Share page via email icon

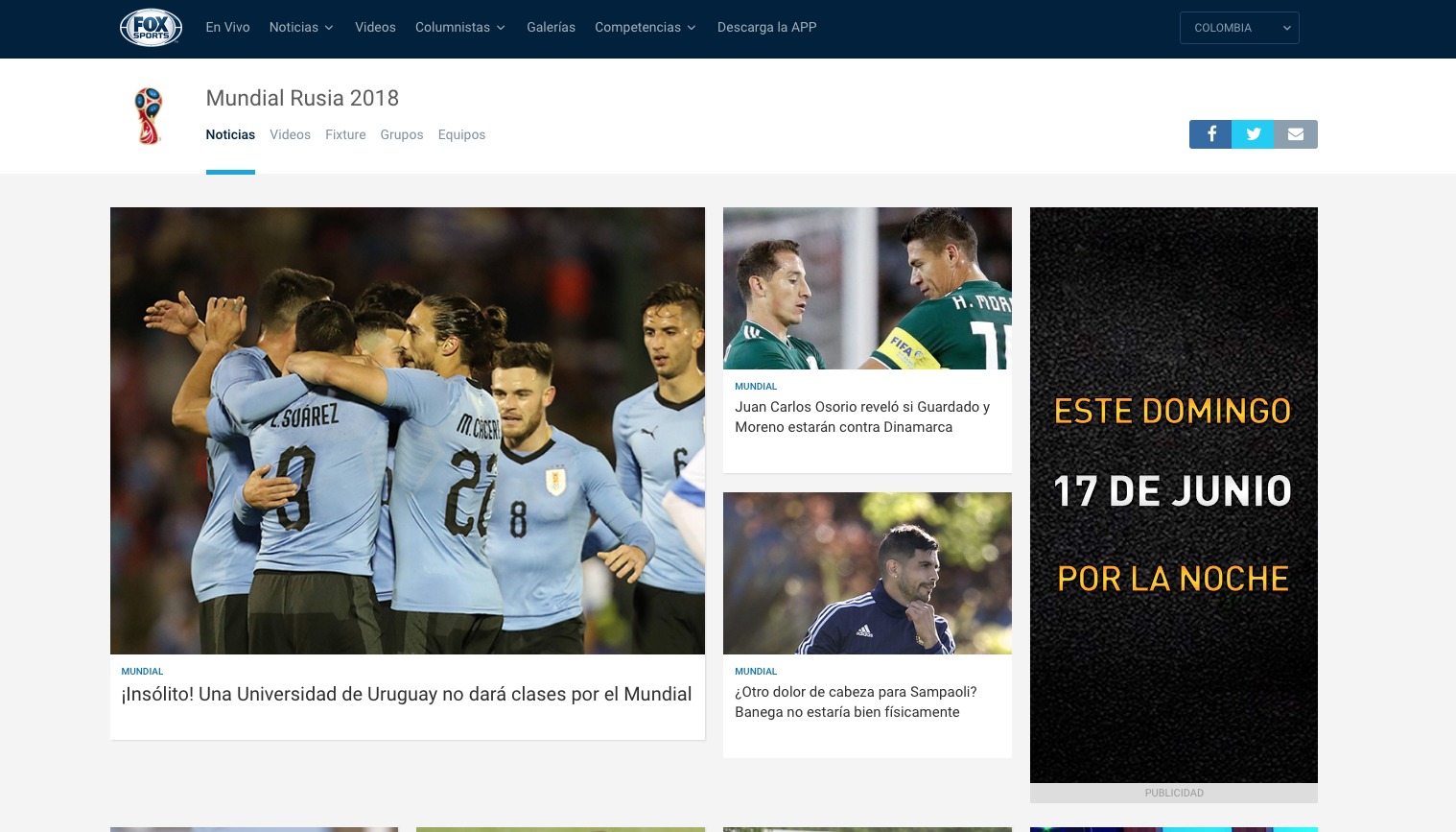(x=1296, y=134)
